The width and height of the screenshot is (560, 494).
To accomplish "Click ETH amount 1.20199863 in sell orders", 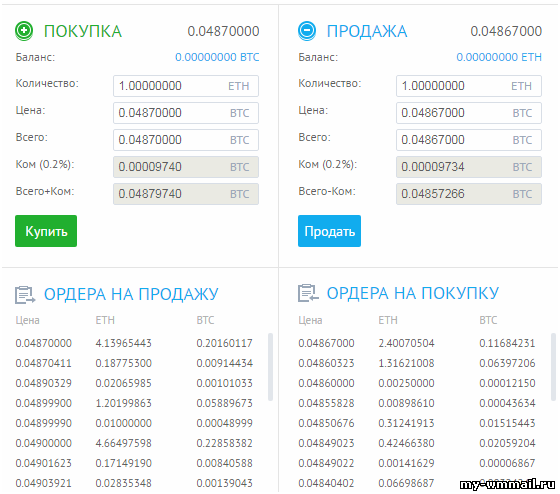I will (x=124, y=403).
